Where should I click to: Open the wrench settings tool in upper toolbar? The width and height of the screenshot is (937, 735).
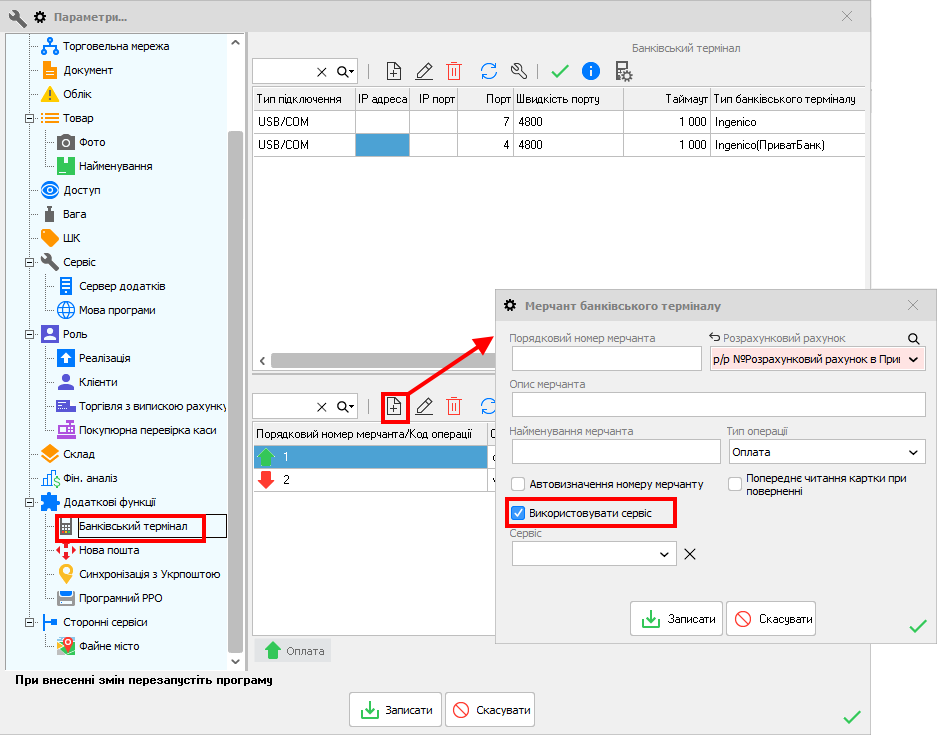tap(518, 71)
